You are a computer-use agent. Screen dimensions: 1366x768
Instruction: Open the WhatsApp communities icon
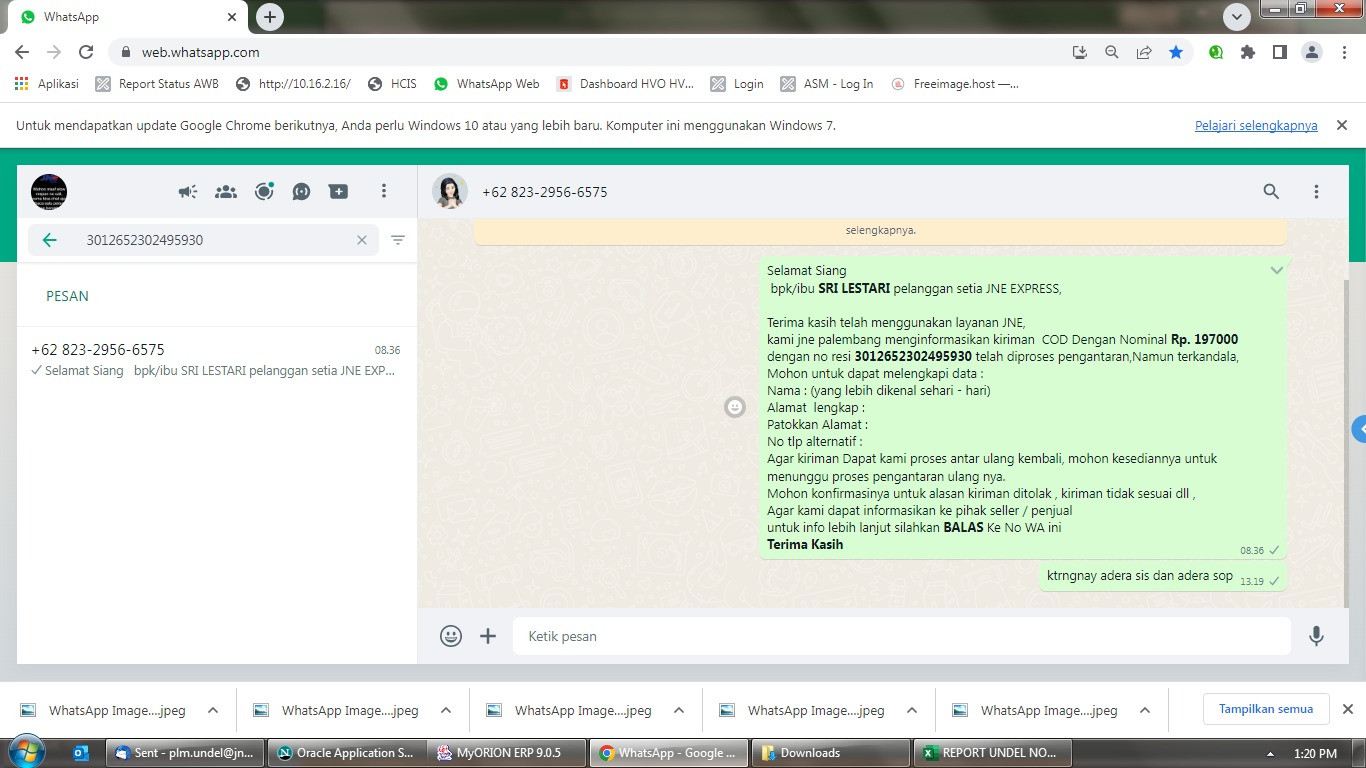[226, 191]
